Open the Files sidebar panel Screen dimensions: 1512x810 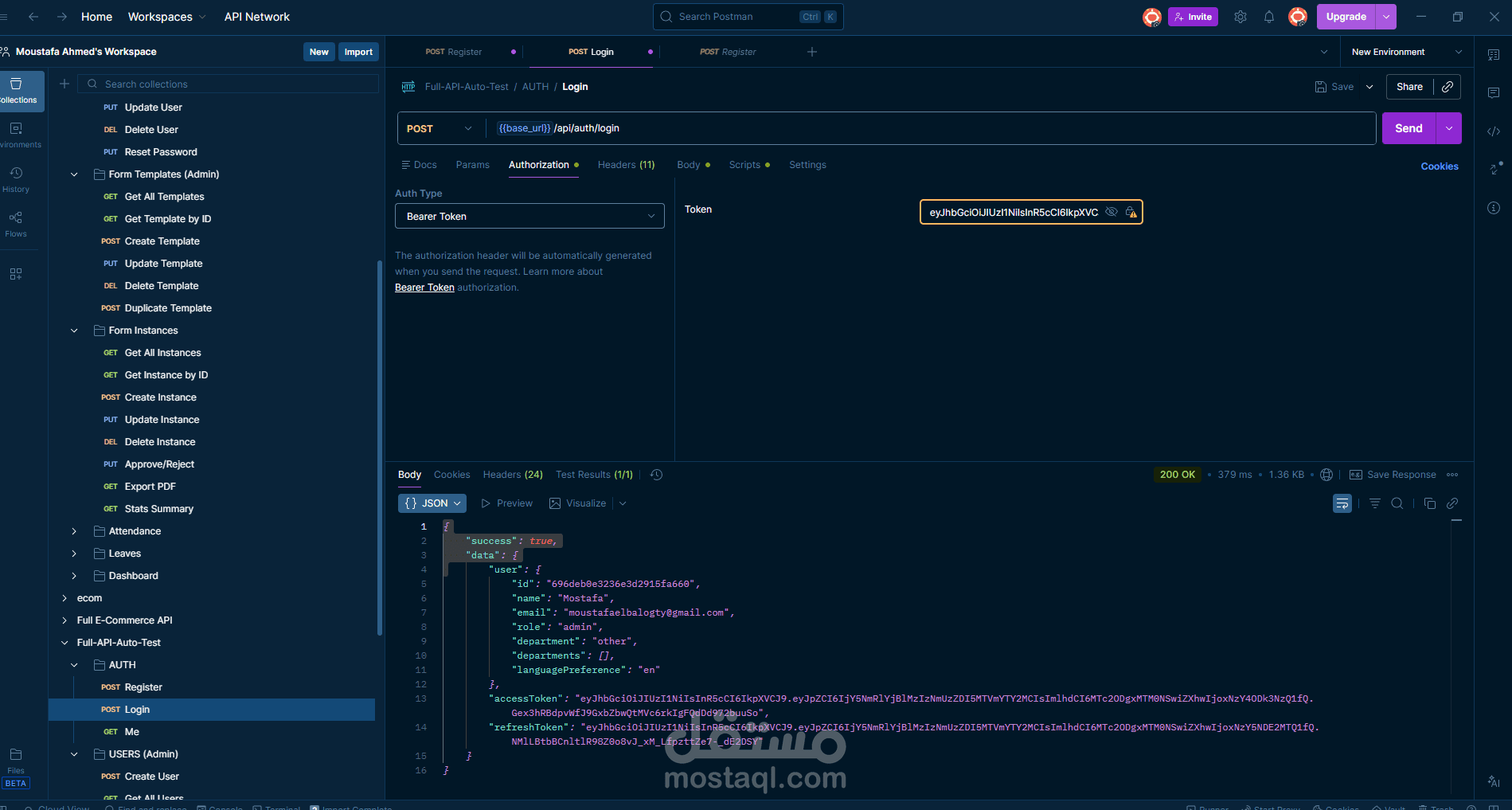click(16, 761)
